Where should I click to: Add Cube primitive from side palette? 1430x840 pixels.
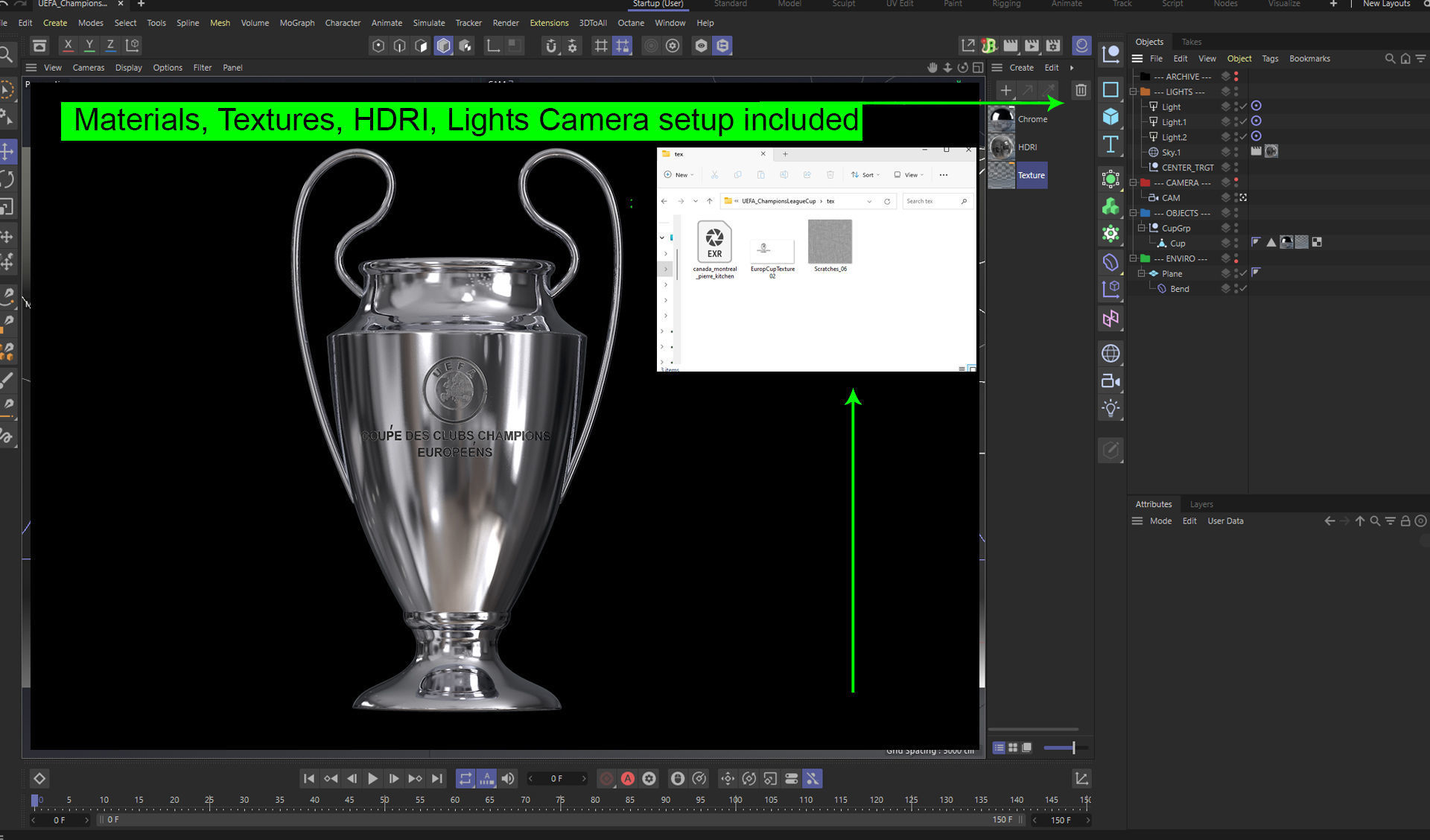(x=1110, y=117)
